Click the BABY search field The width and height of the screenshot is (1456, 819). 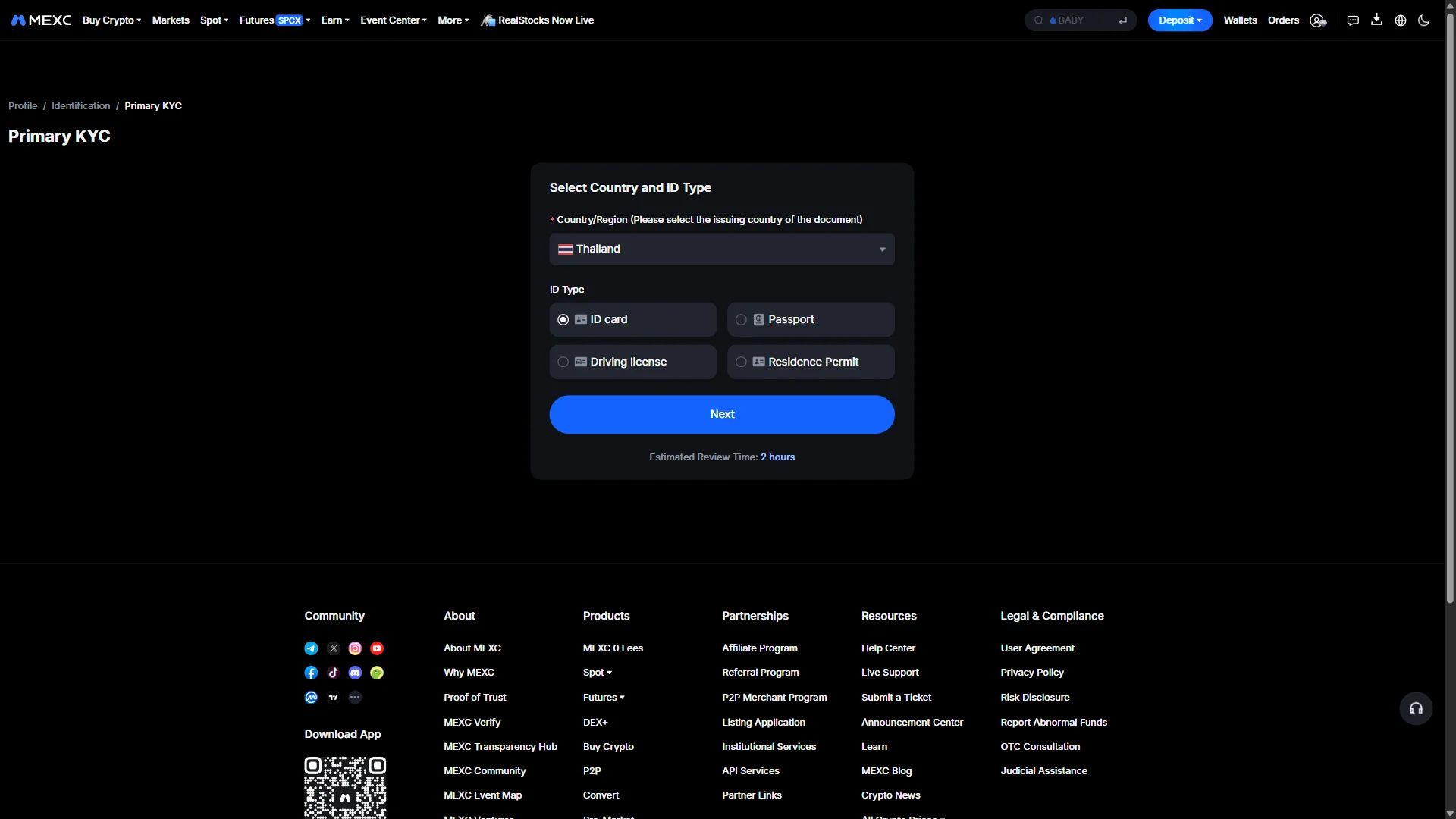(x=1081, y=20)
